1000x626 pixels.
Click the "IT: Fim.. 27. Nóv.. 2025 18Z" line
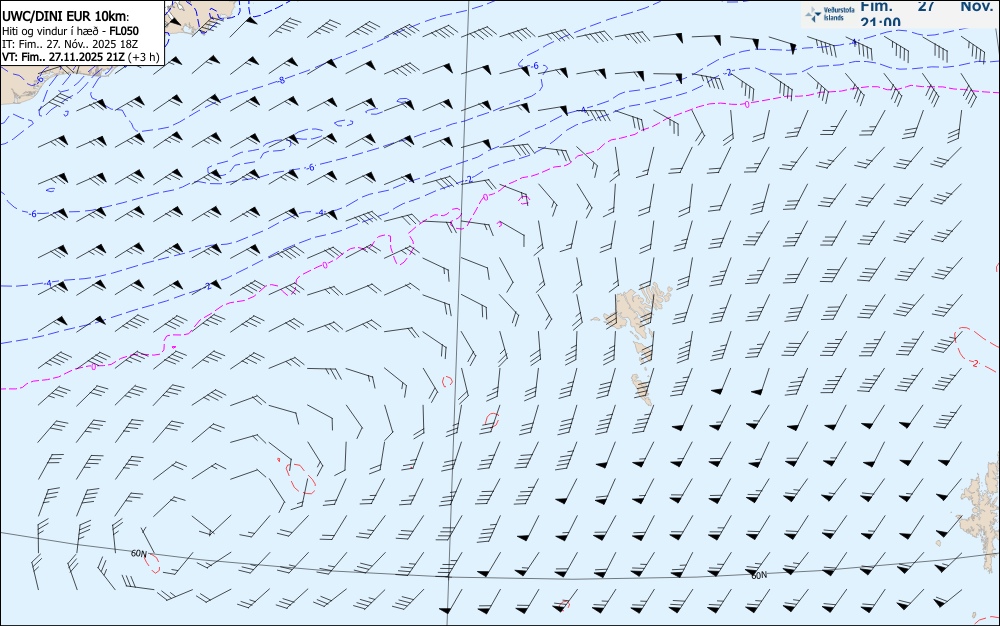[70, 44]
